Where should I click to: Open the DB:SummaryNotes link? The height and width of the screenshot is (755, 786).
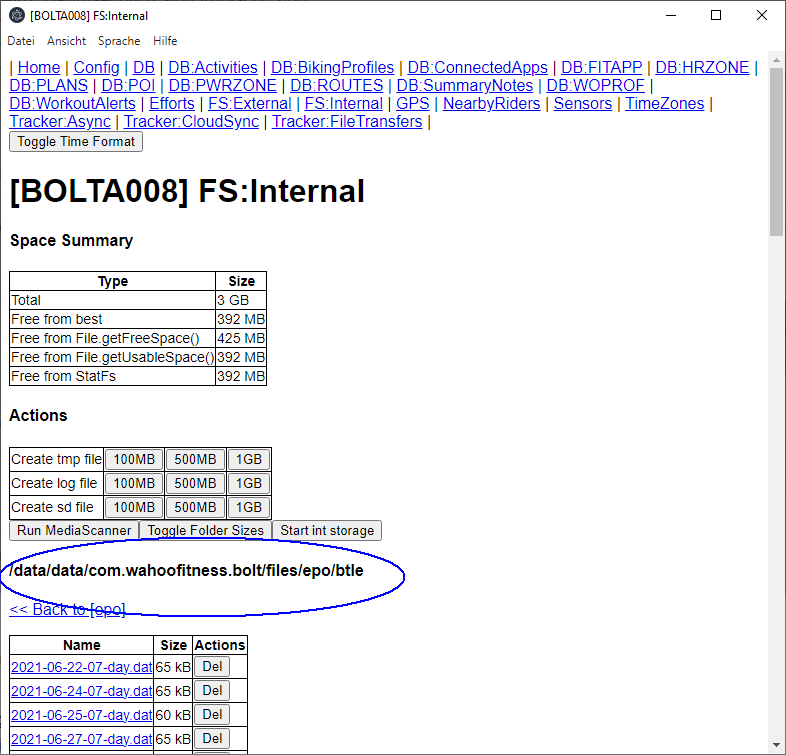pos(464,85)
